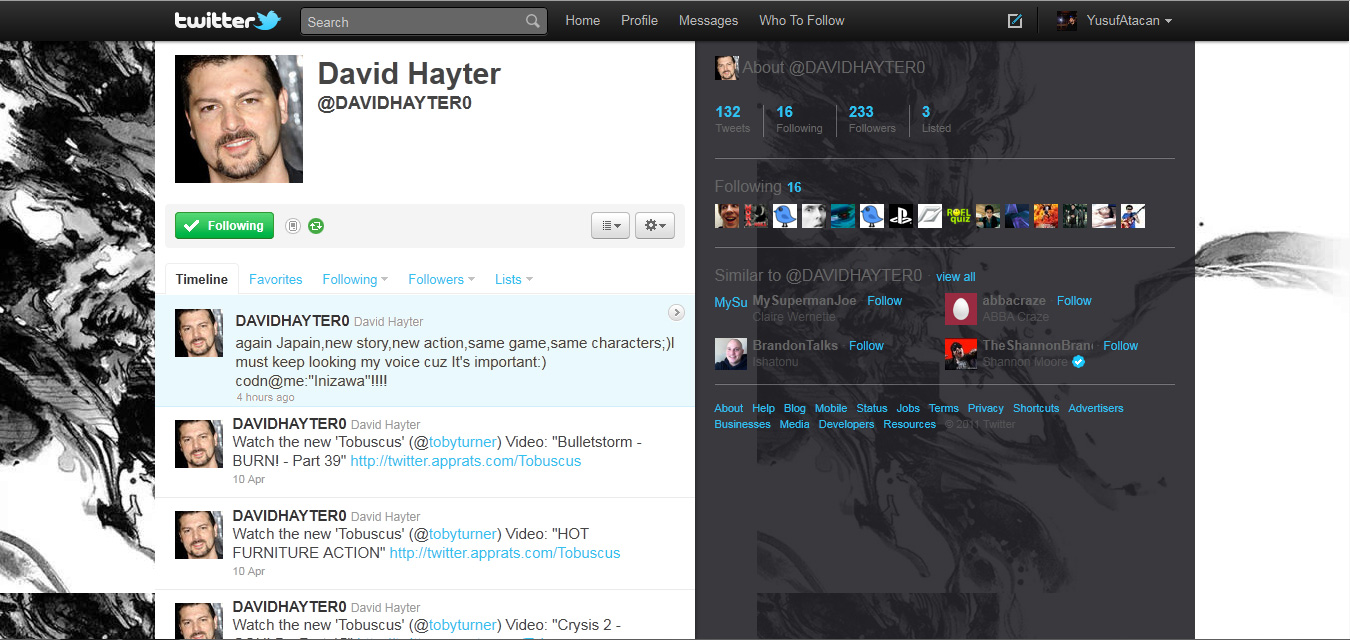1350x640 pixels.
Task: Toggle the green Following button
Action: coord(225,226)
